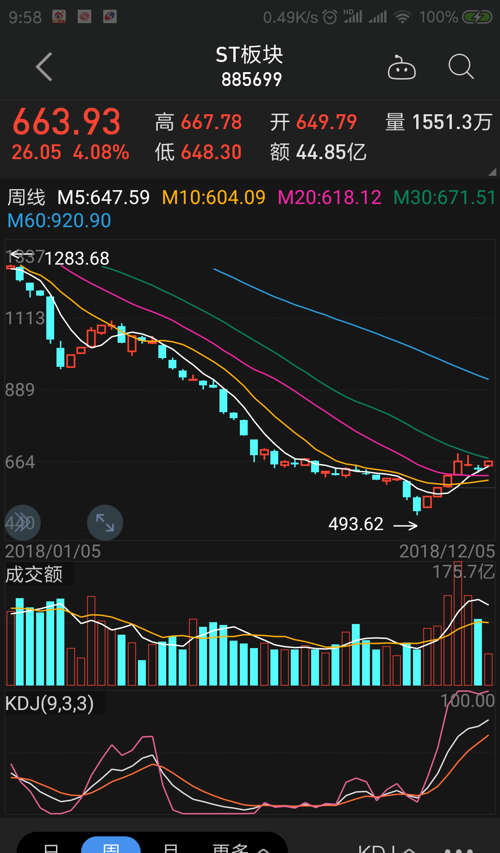
Task: Expand quote details corner triangle
Action: pyautogui.click(x=493, y=172)
